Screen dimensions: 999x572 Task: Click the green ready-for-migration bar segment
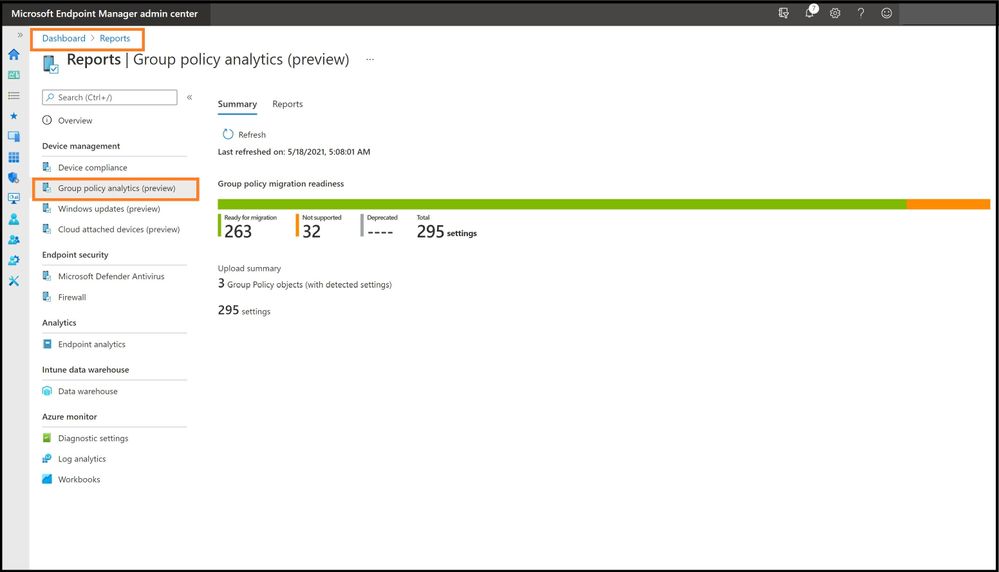point(562,204)
